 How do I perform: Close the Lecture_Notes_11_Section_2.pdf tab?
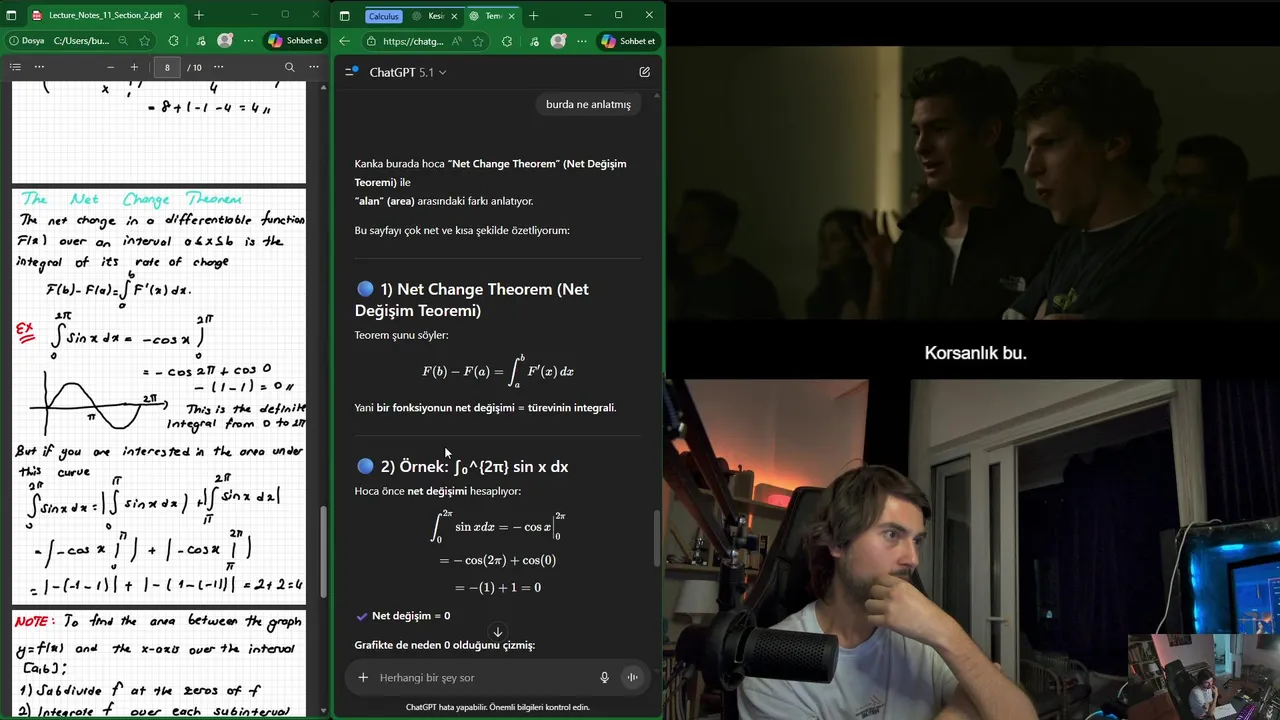pos(177,15)
